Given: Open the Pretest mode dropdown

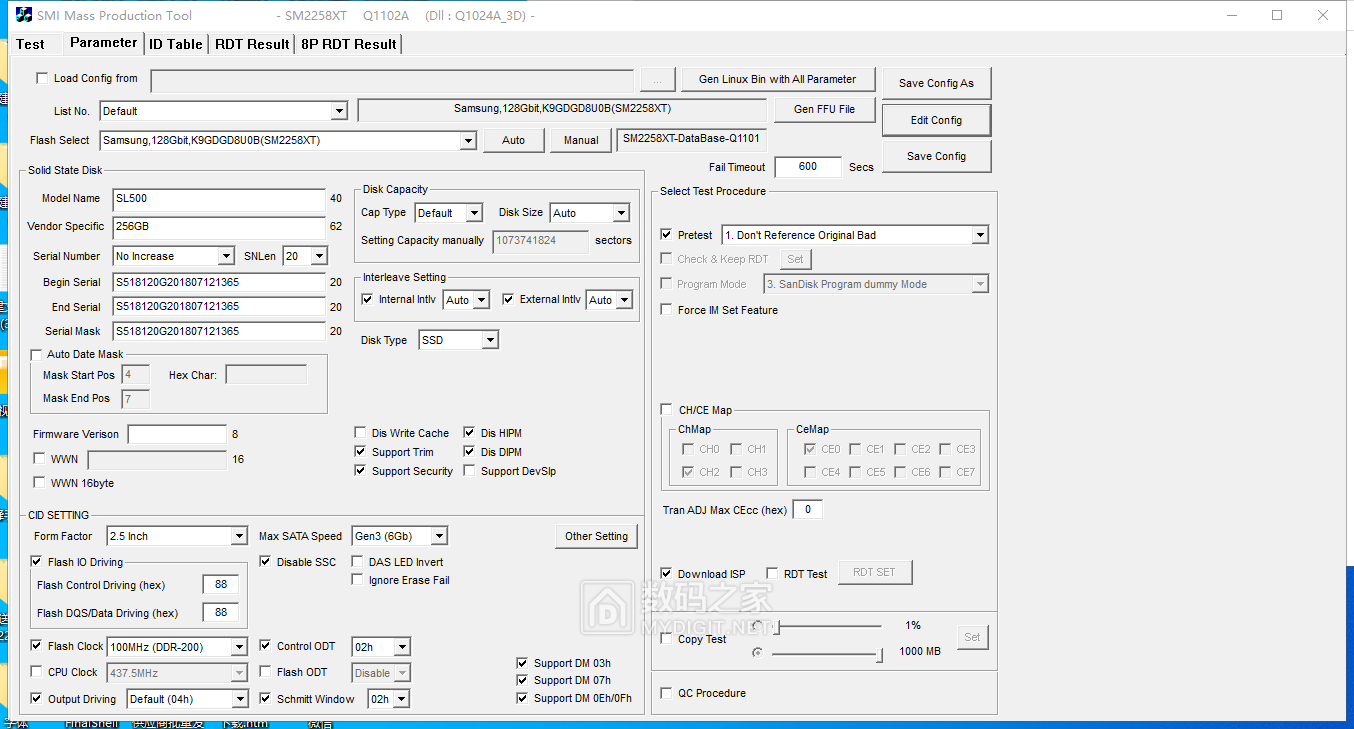Looking at the screenshot, I should [980, 236].
